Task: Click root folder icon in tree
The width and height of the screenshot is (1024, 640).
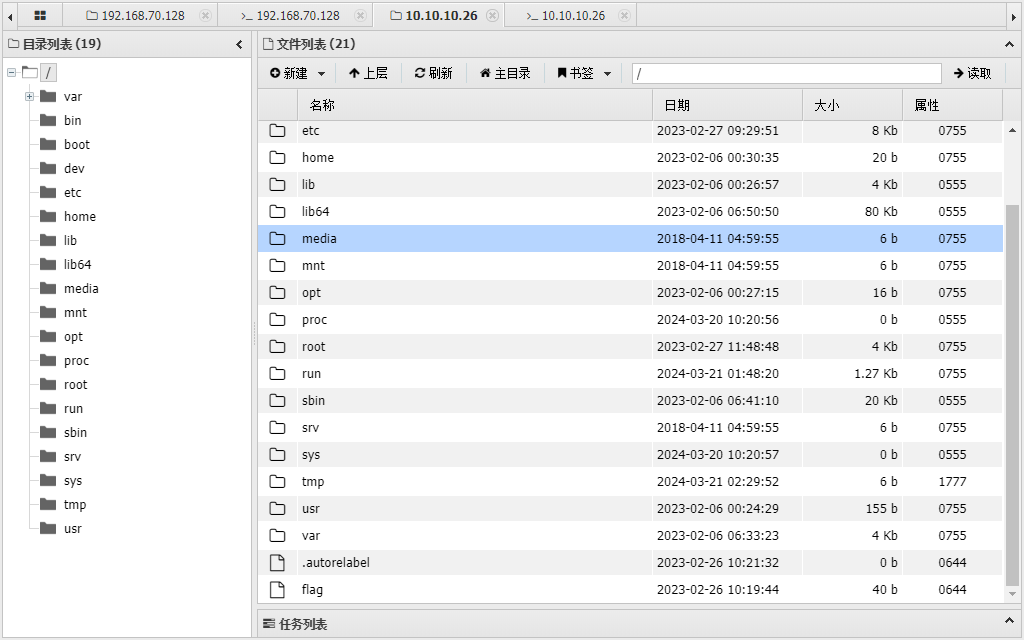Action: 48,385
